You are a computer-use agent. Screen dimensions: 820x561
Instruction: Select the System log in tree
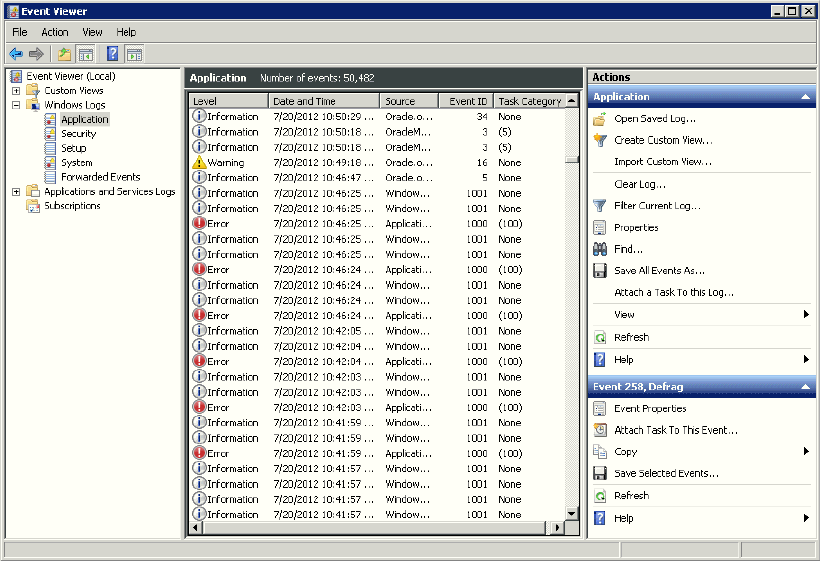click(x=76, y=162)
